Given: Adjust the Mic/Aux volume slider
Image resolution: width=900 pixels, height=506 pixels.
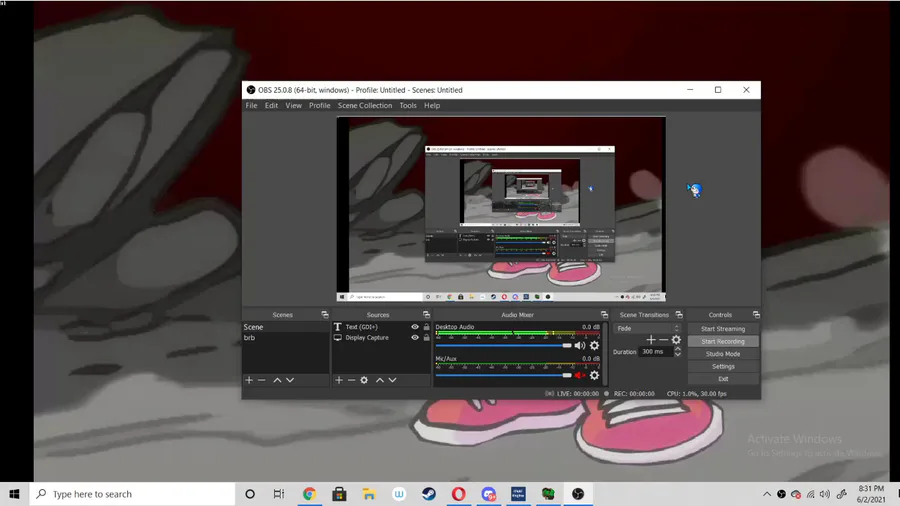Looking at the screenshot, I should click(504, 375).
